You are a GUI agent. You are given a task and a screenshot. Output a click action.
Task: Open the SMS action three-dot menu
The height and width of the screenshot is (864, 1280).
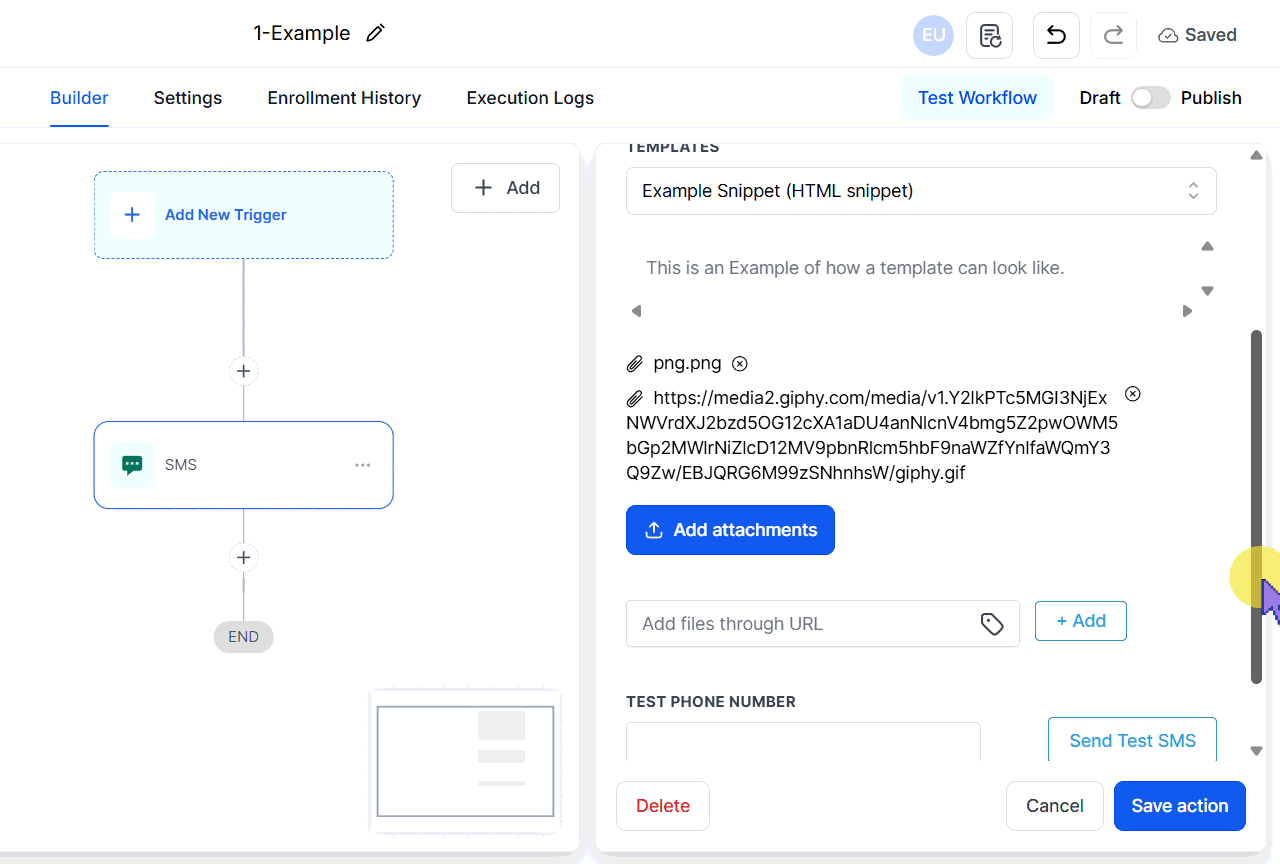(363, 465)
